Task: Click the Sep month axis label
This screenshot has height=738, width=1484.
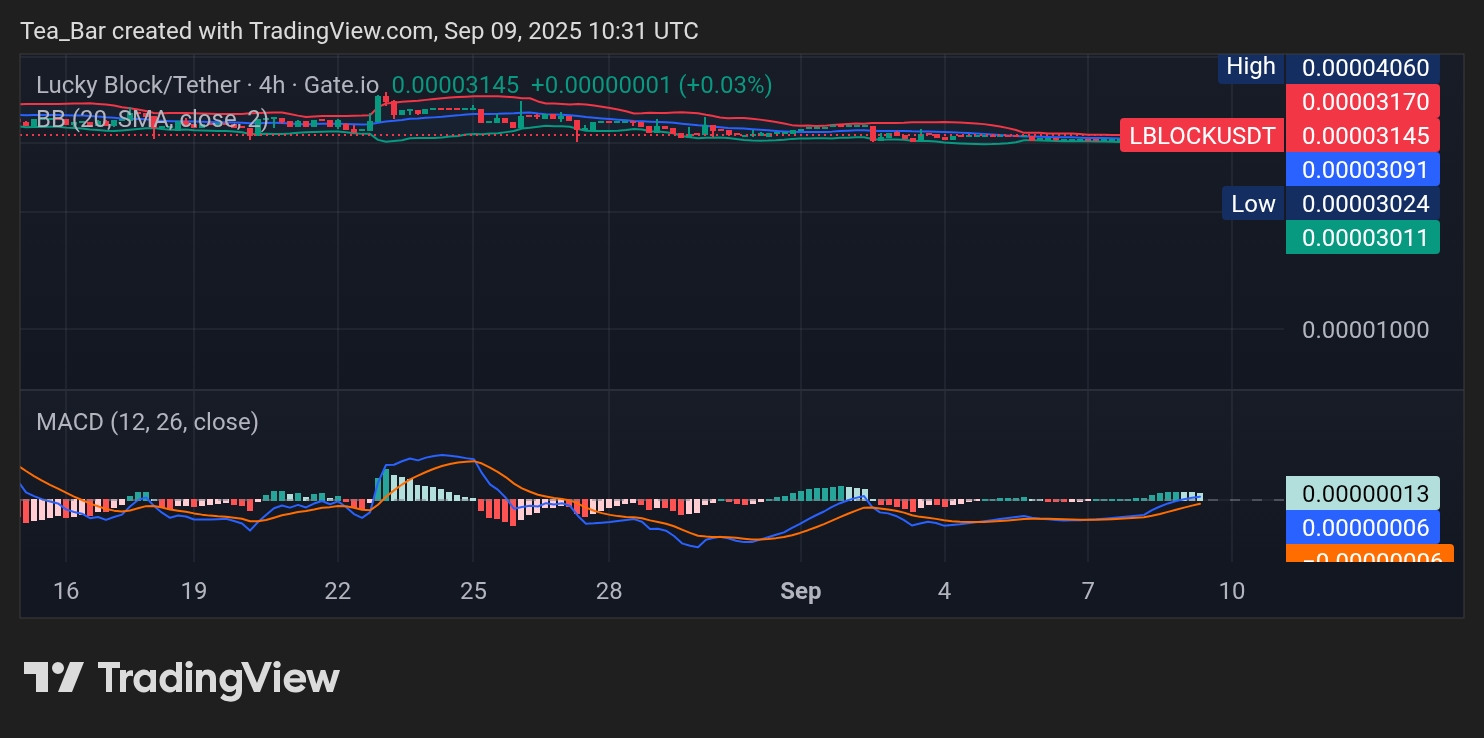Action: pos(801,591)
